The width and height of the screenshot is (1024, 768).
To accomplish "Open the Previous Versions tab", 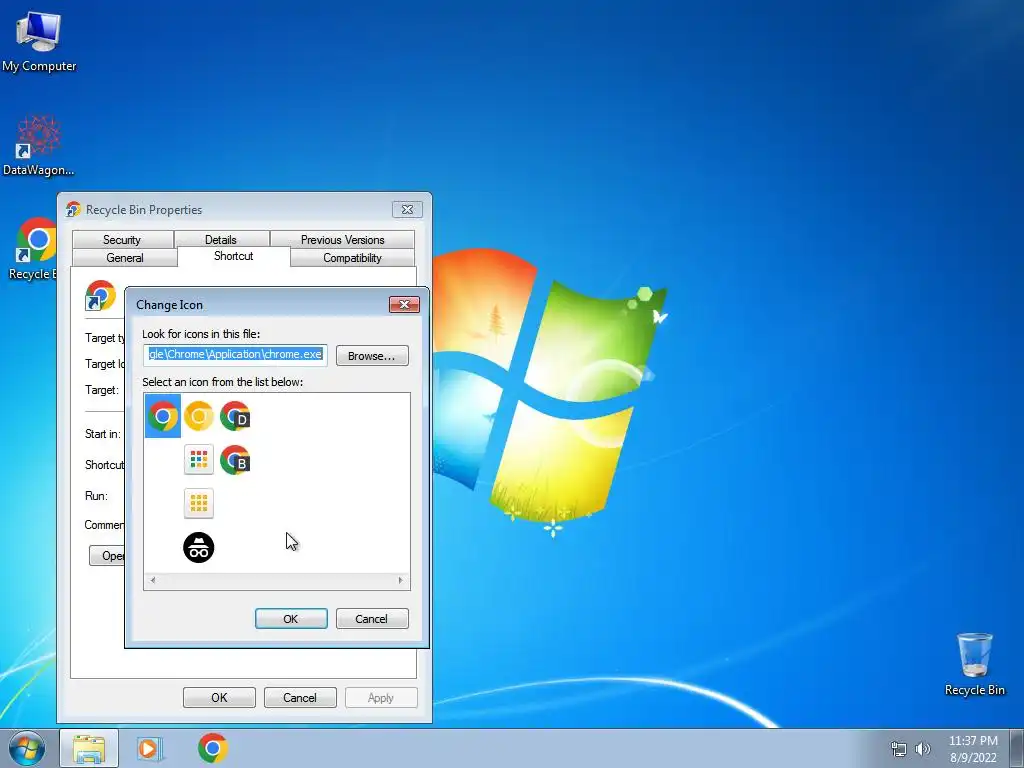I will pos(342,240).
